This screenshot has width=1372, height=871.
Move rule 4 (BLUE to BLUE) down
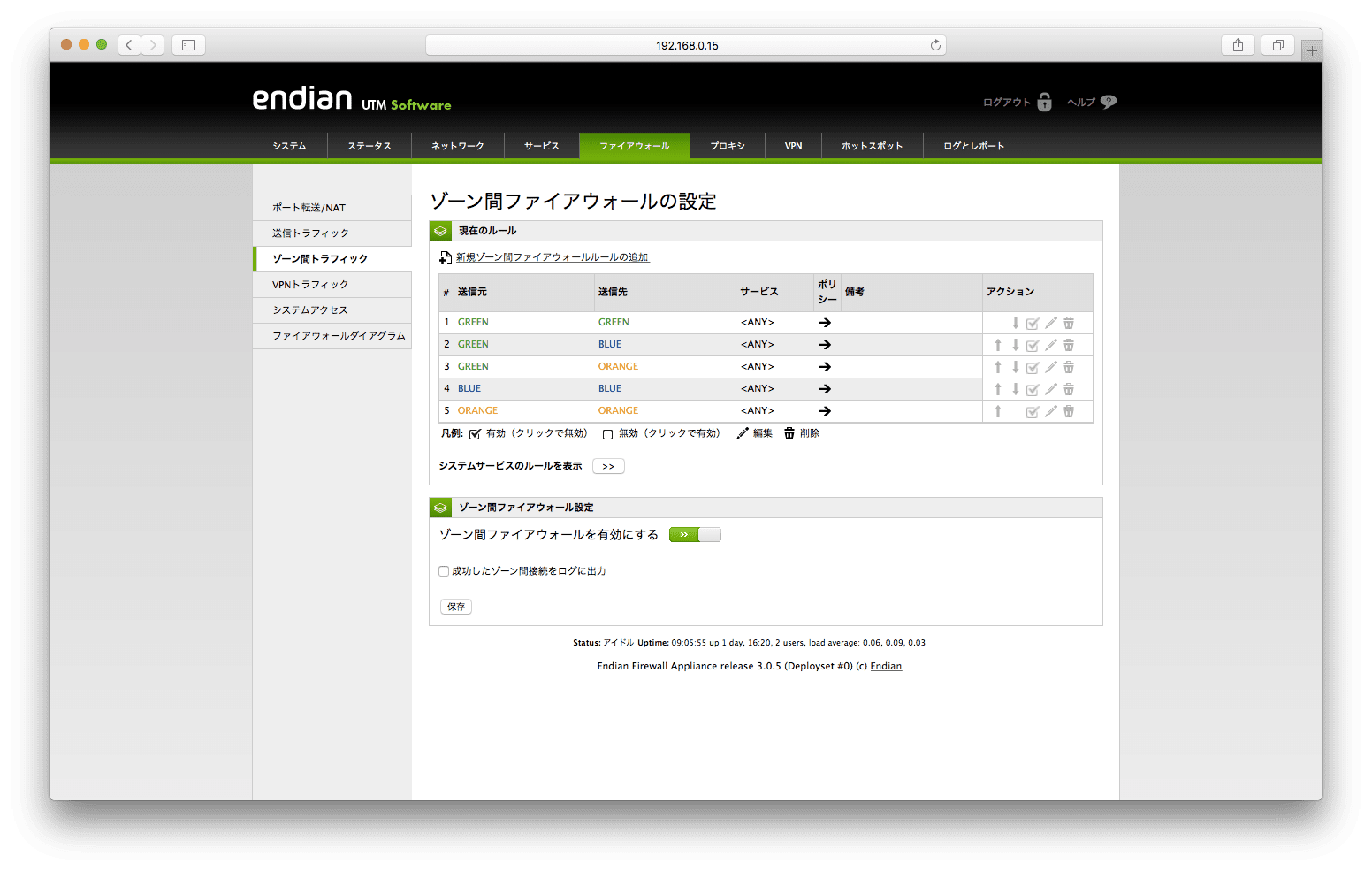(1016, 389)
